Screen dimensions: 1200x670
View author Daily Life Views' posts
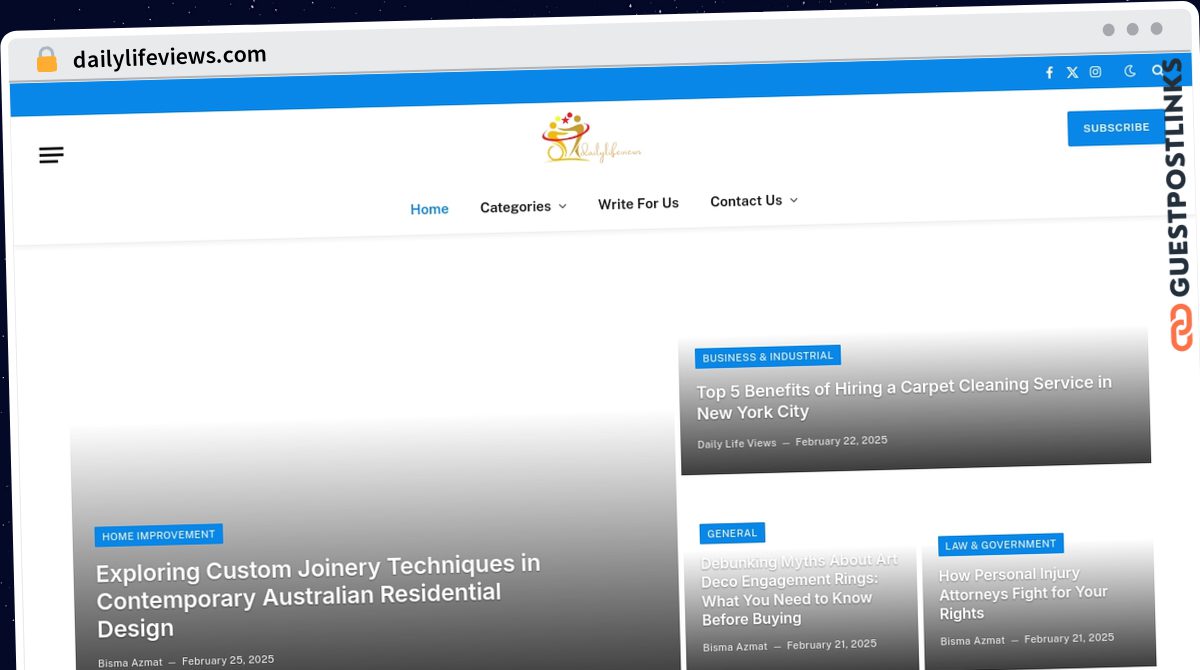[737, 443]
